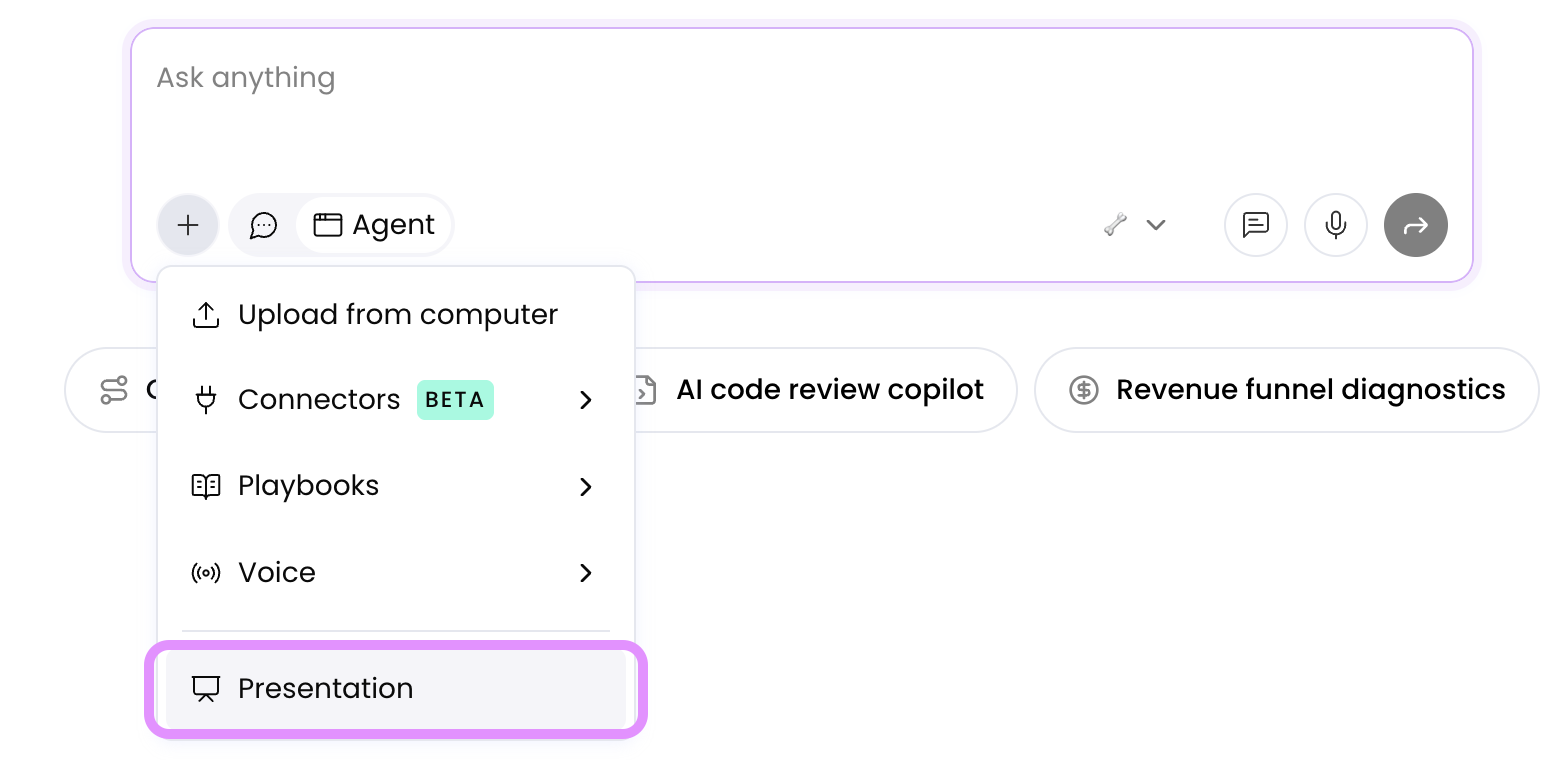
Task: Open the tools dropdown chevron
Action: point(1156,225)
